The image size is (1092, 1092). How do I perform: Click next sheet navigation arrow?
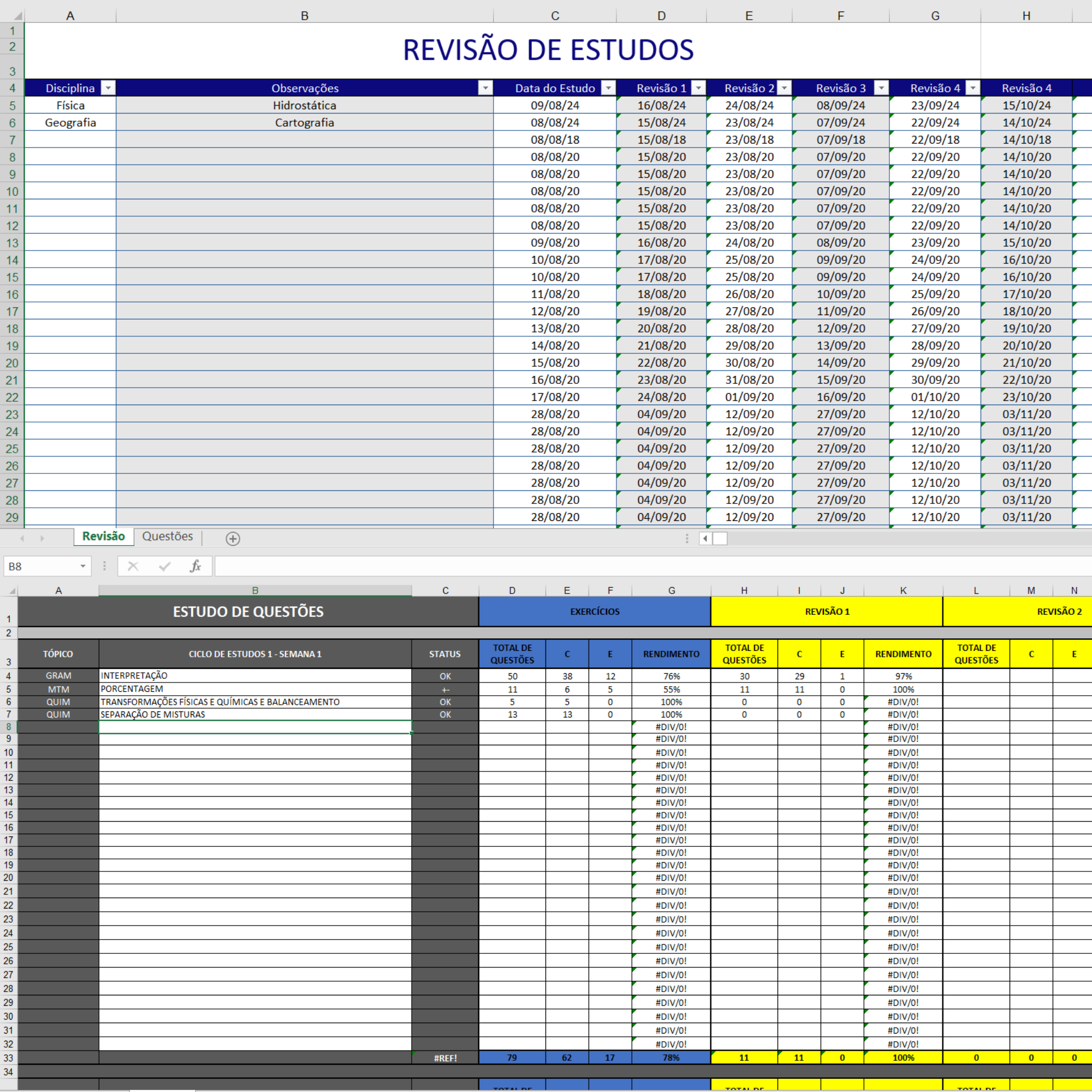tap(42, 538)
